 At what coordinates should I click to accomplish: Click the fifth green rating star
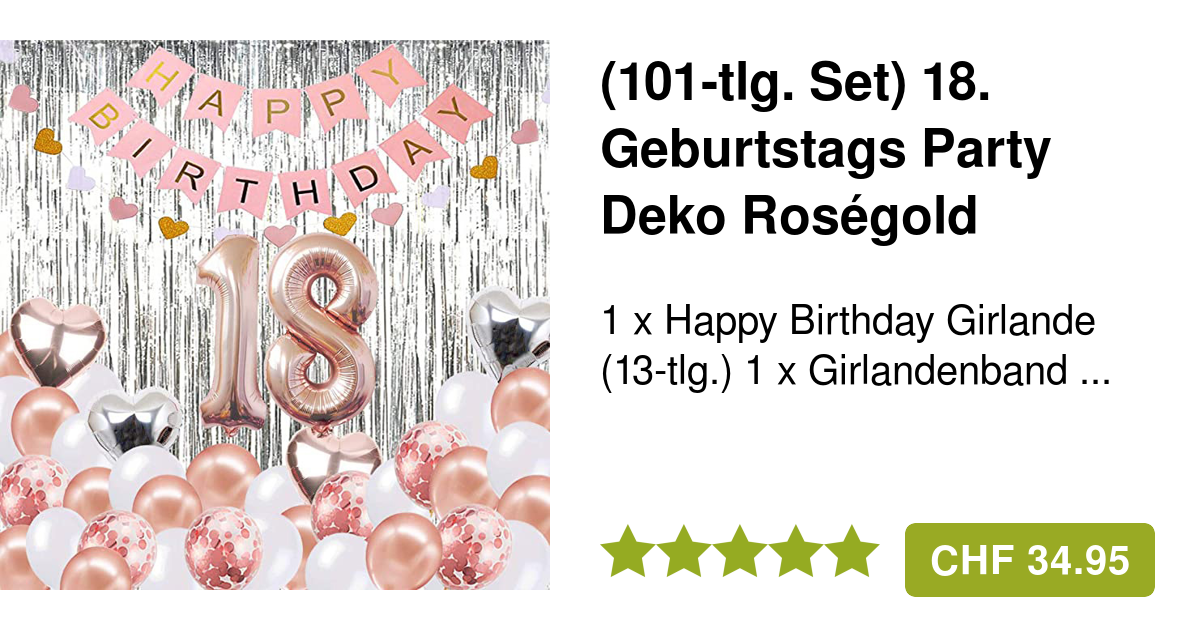852,551
